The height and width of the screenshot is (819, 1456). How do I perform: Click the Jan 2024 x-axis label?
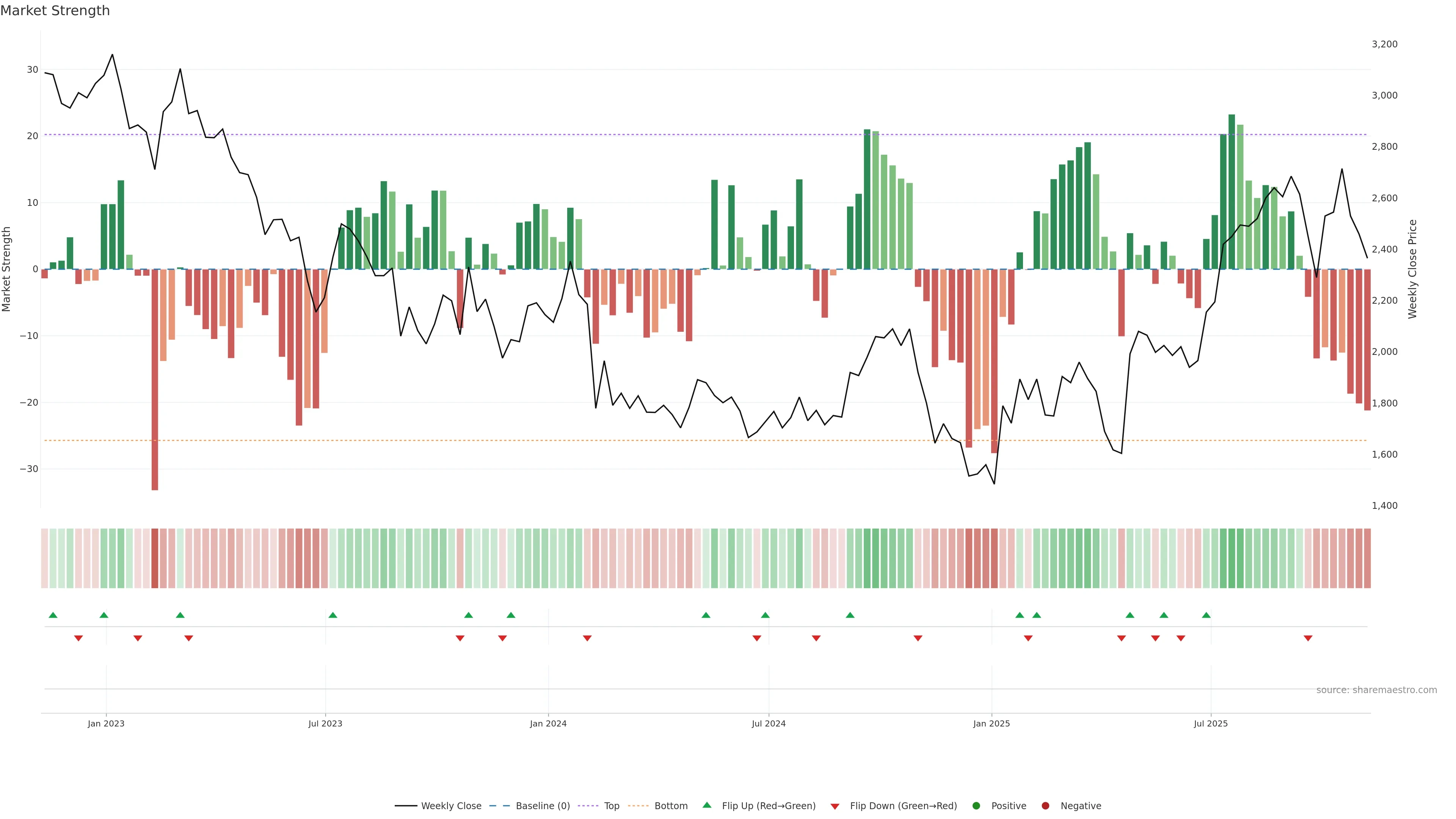coord(548,723)
